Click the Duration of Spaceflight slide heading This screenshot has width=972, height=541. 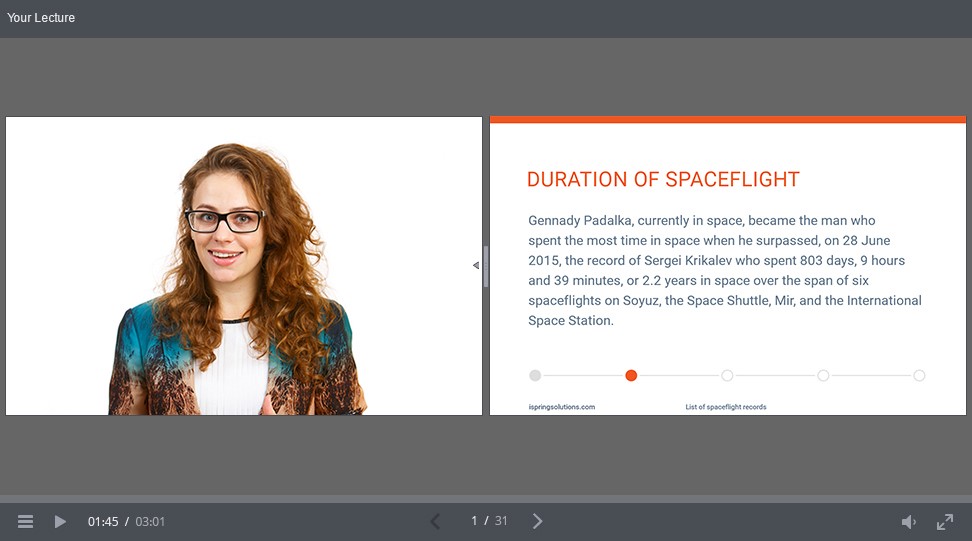663,180
